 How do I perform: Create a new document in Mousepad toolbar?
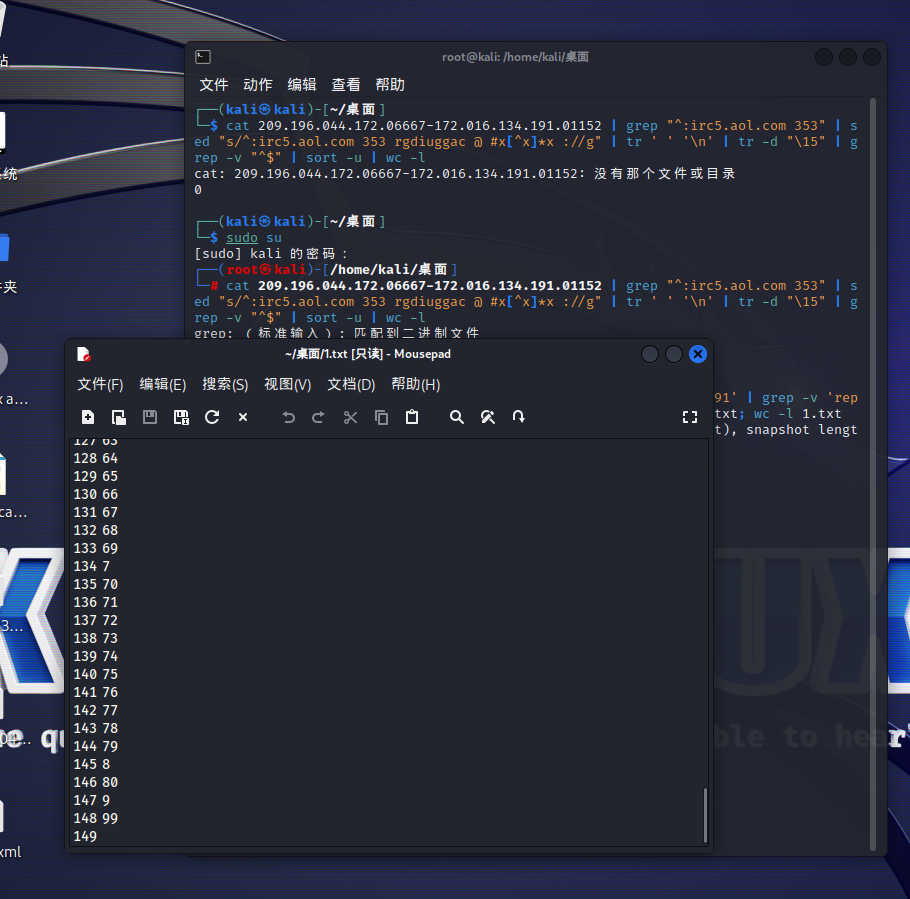tap(88, 417)
